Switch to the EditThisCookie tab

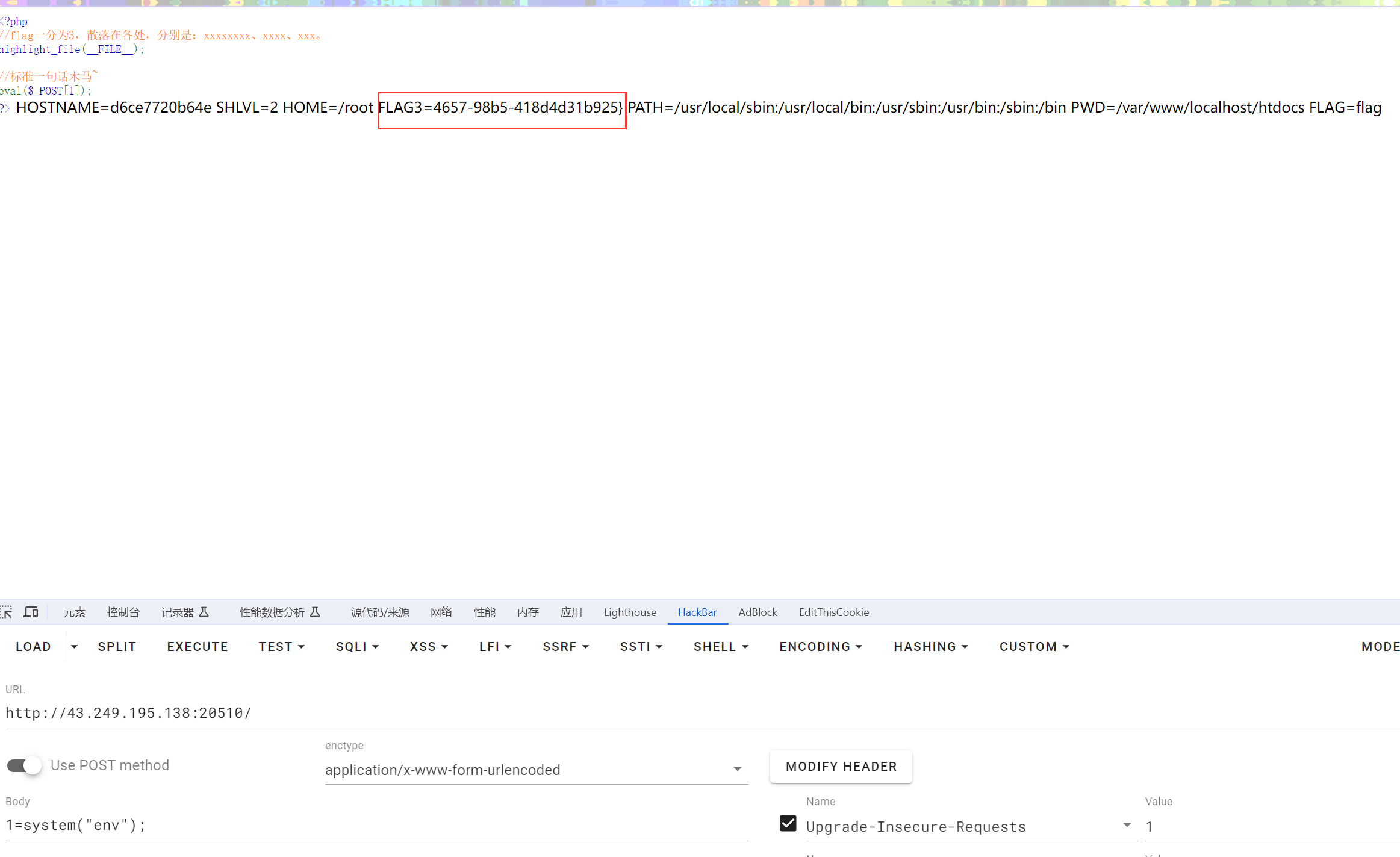coord(833,612)
